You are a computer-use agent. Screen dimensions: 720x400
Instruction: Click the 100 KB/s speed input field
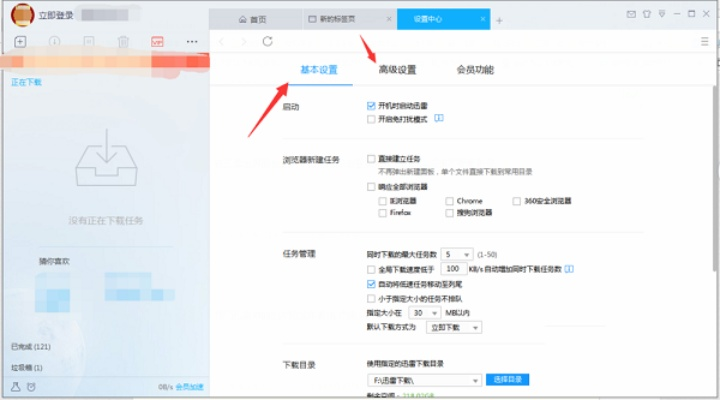point(454,269)
